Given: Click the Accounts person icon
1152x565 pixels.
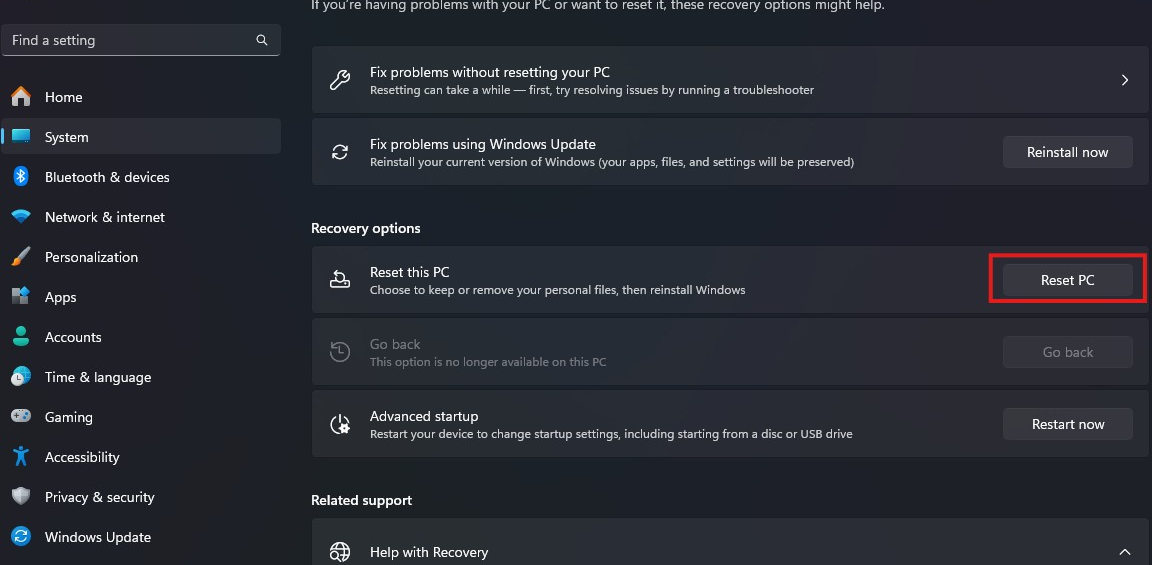Looking at the screenshot, I should 21,337.
